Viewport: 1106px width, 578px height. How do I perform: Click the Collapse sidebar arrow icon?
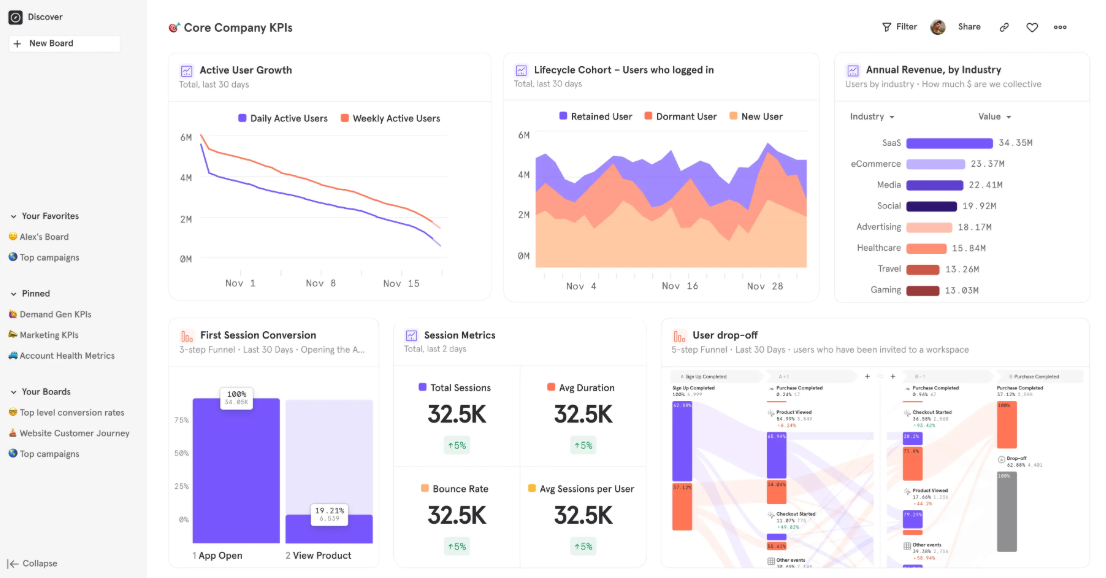[13, 564]
